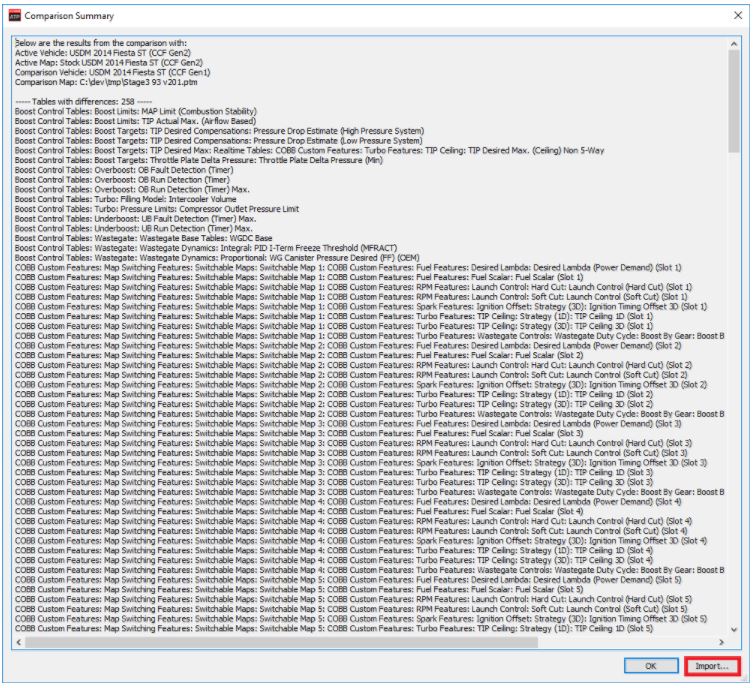754x688 pixels.
Task: Click the 'Launch Control (Soft Cut) (Slot 3)' line
Action: click(x=351, y=453)
